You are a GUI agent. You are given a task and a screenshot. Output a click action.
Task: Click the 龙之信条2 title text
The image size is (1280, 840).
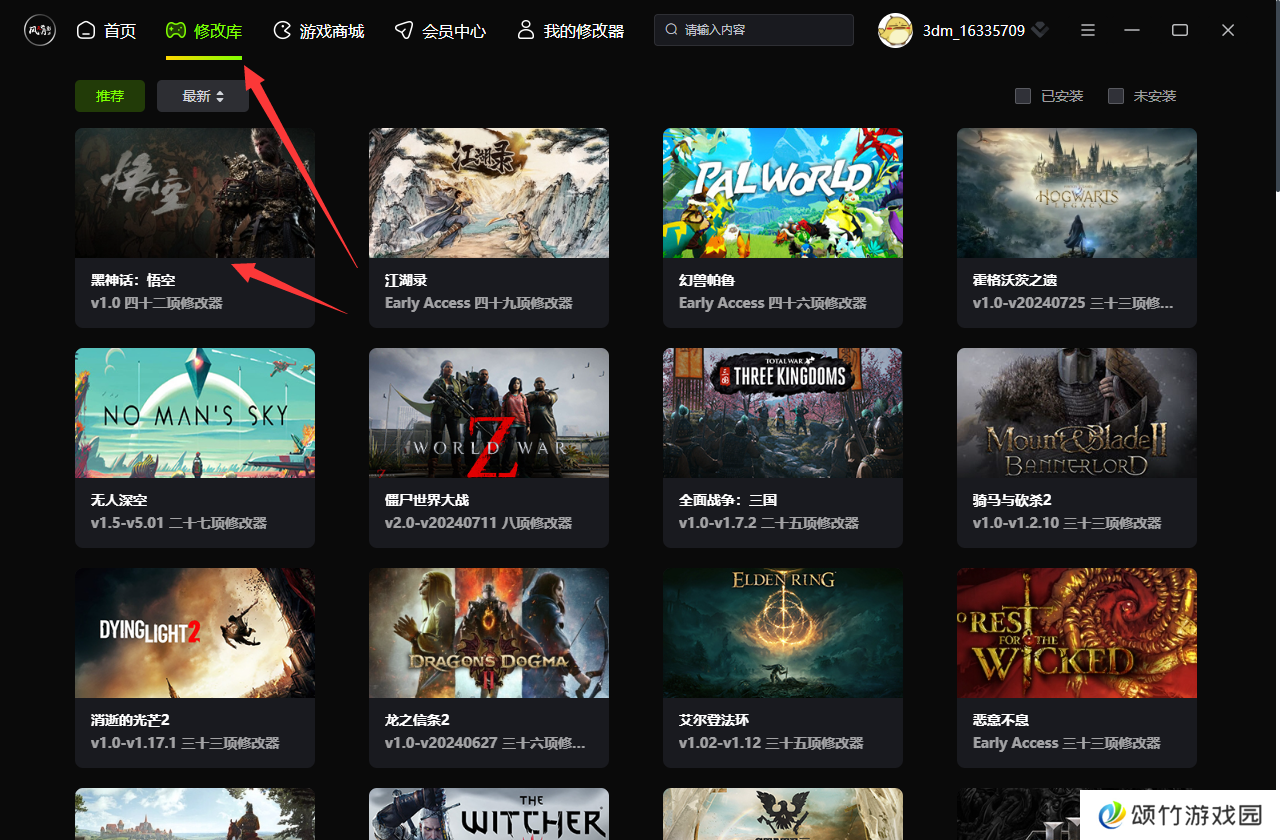click(417, 720)
